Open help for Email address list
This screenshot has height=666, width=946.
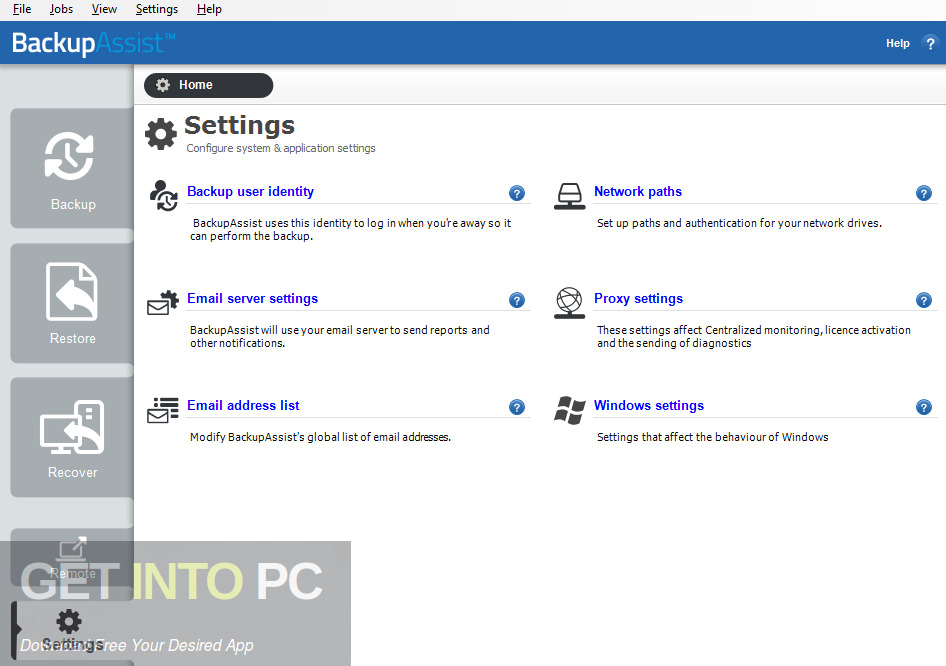516,407
